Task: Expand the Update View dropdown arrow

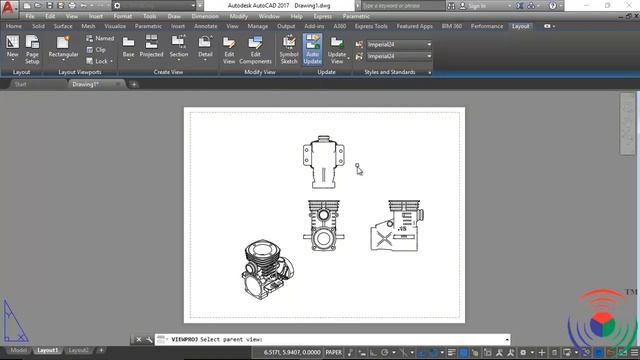Action: pos(348,60)
